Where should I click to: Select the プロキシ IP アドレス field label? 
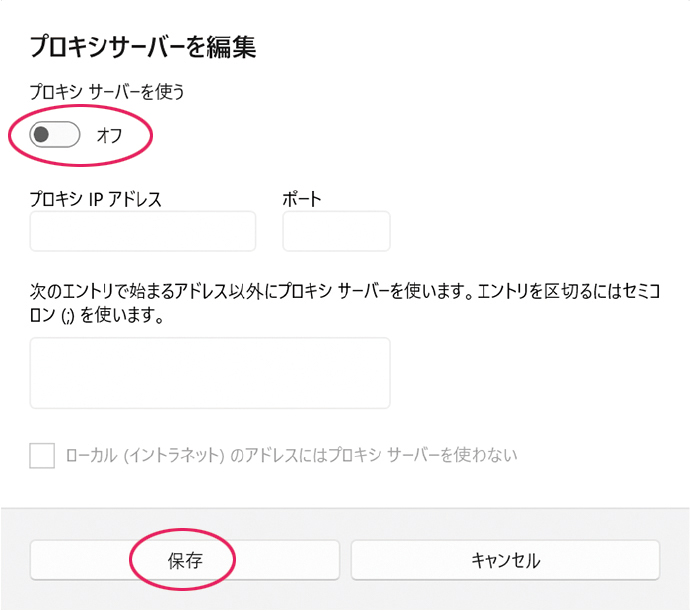click(x=95, y=199)
